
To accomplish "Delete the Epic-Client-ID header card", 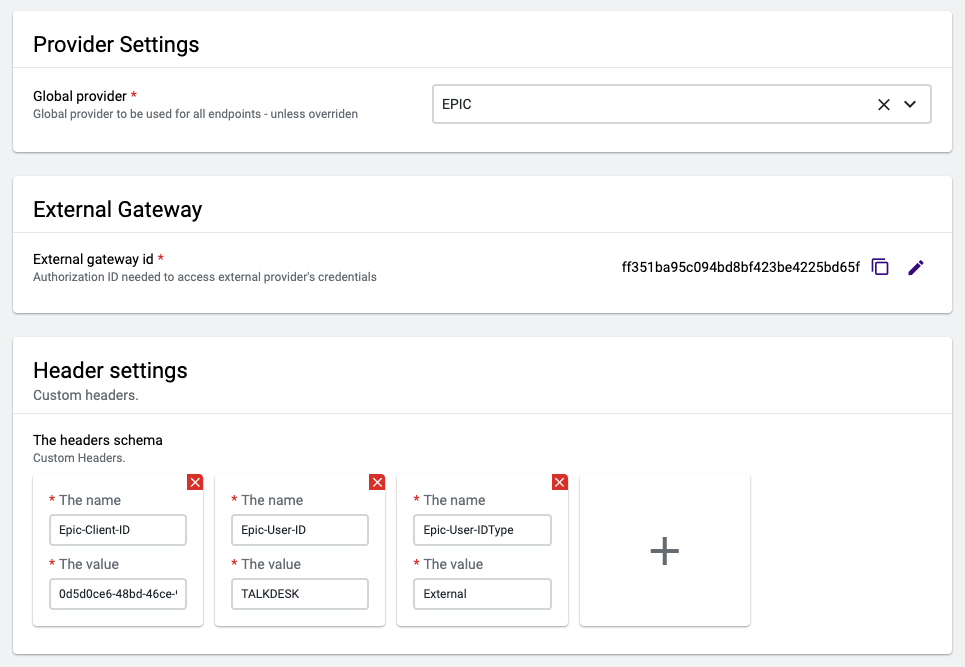I will point(195,482).
